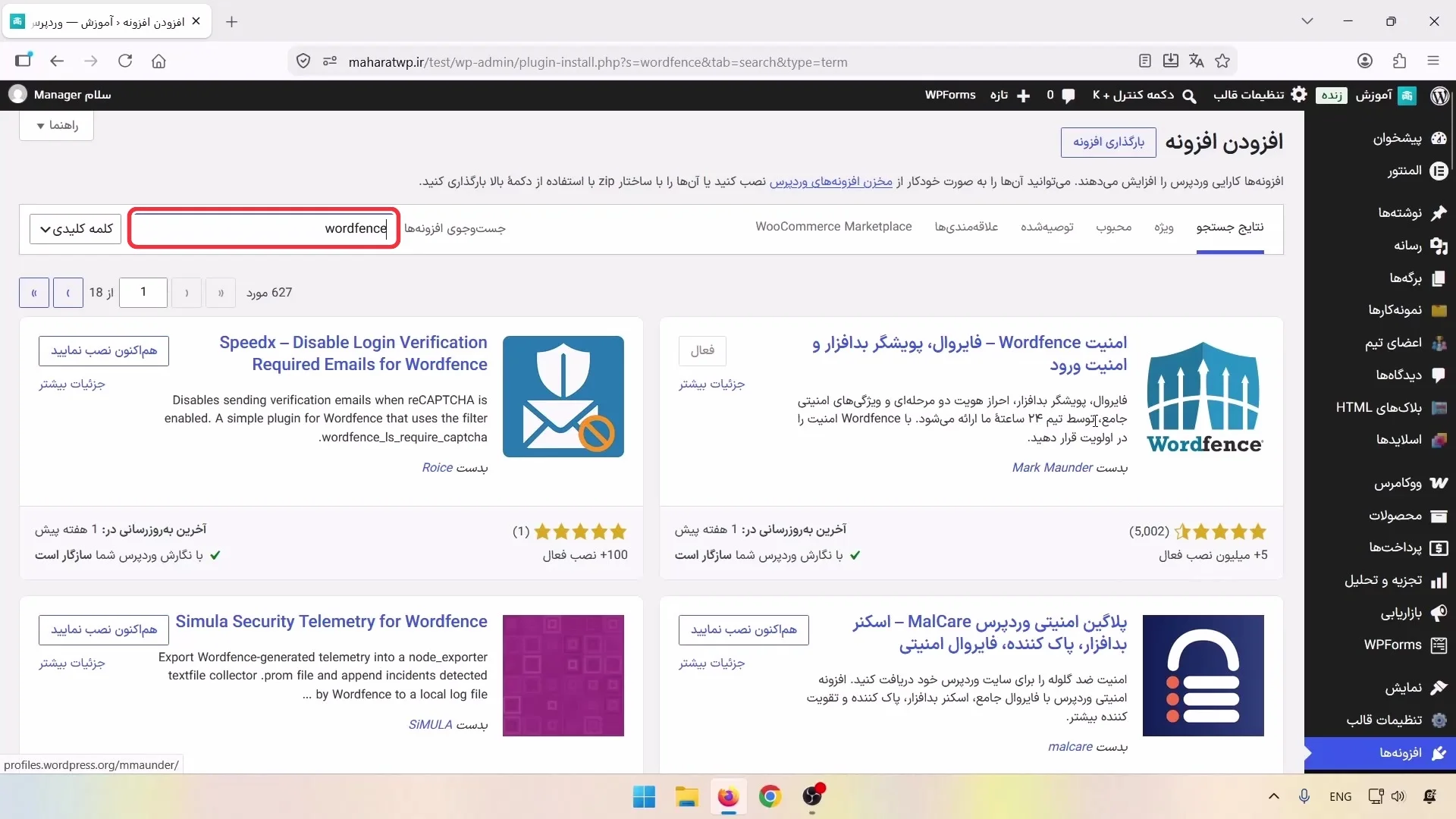
Task: Switch to the Recommended (توصیه‌شده) tab
Action: [1047, 227]
